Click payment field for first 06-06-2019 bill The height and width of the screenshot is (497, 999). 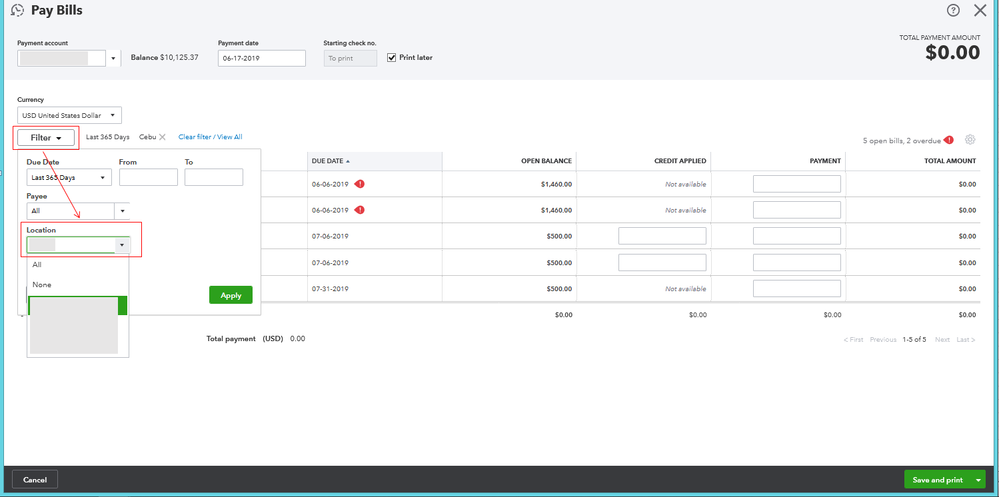pos(797,184)
